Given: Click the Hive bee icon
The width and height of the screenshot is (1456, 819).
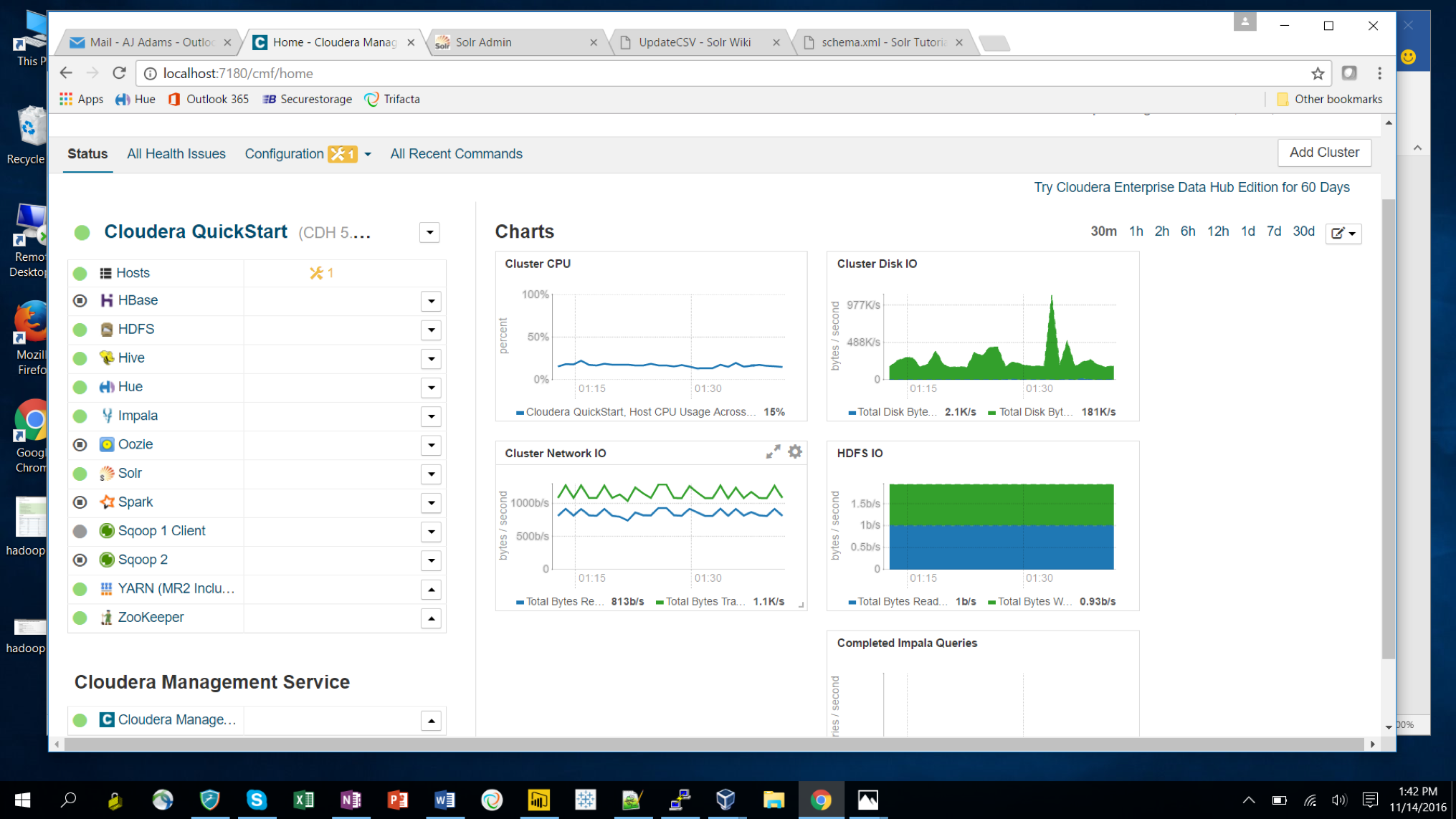Looking at the screenshot, I should (106, 358).
